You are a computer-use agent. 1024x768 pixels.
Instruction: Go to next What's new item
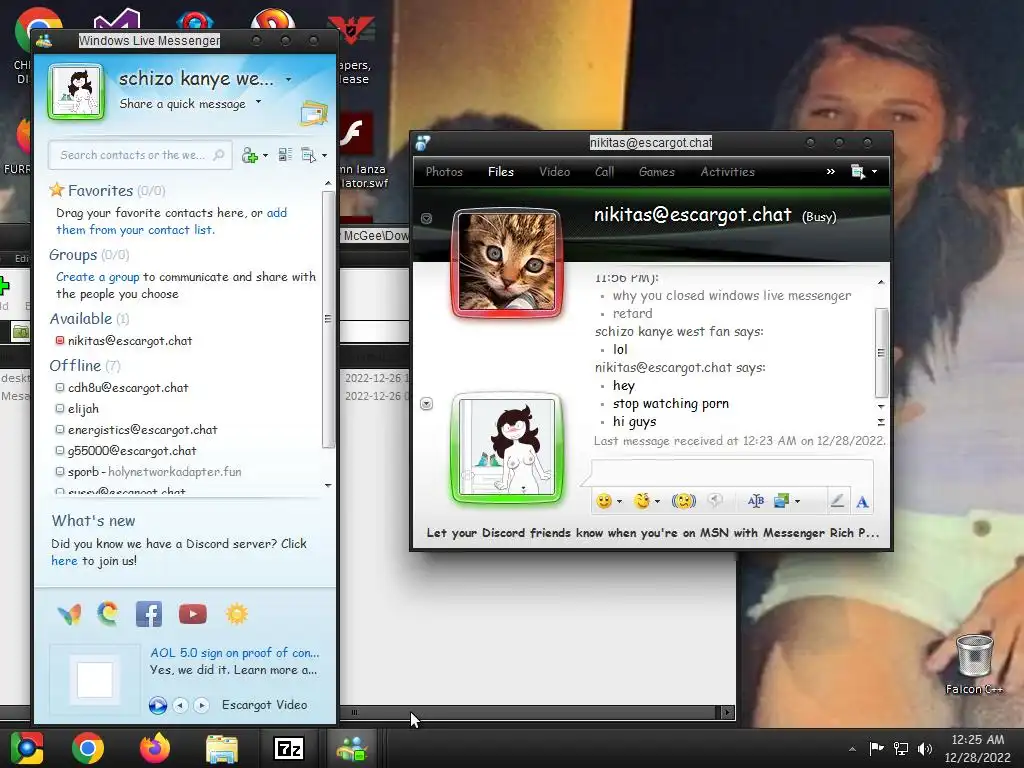(x=202, y=705)
